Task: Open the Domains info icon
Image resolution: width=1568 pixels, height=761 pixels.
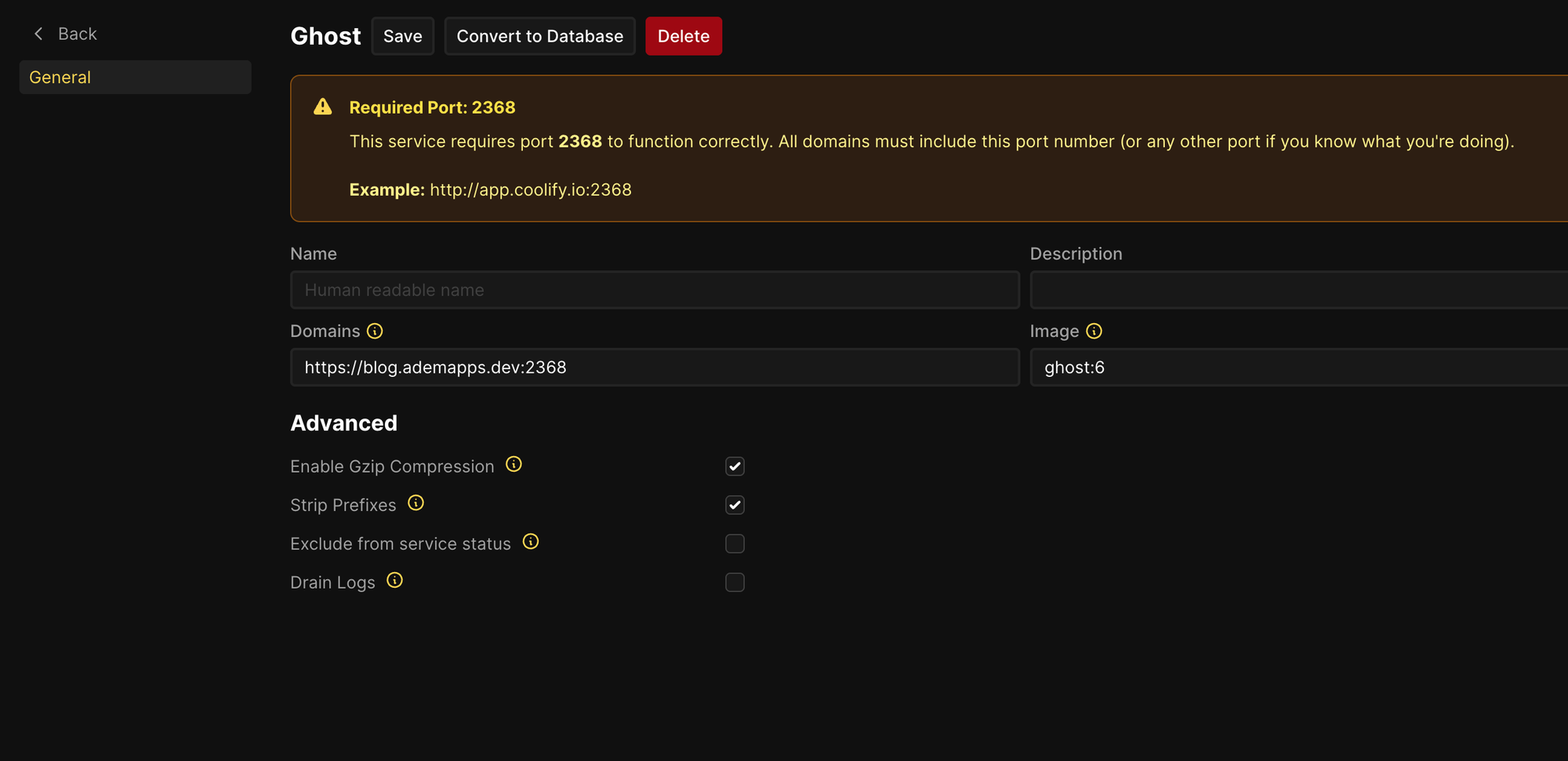Action: pos(375,332)
